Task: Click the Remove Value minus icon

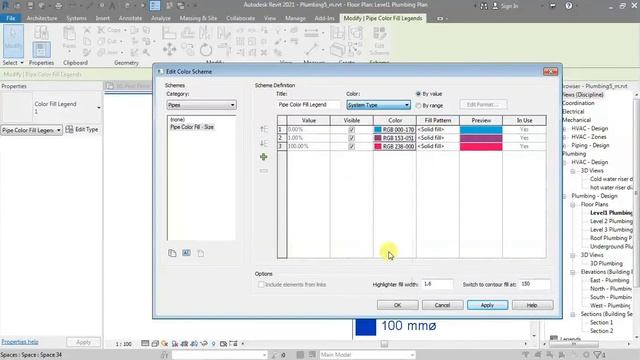Action: 264,171
